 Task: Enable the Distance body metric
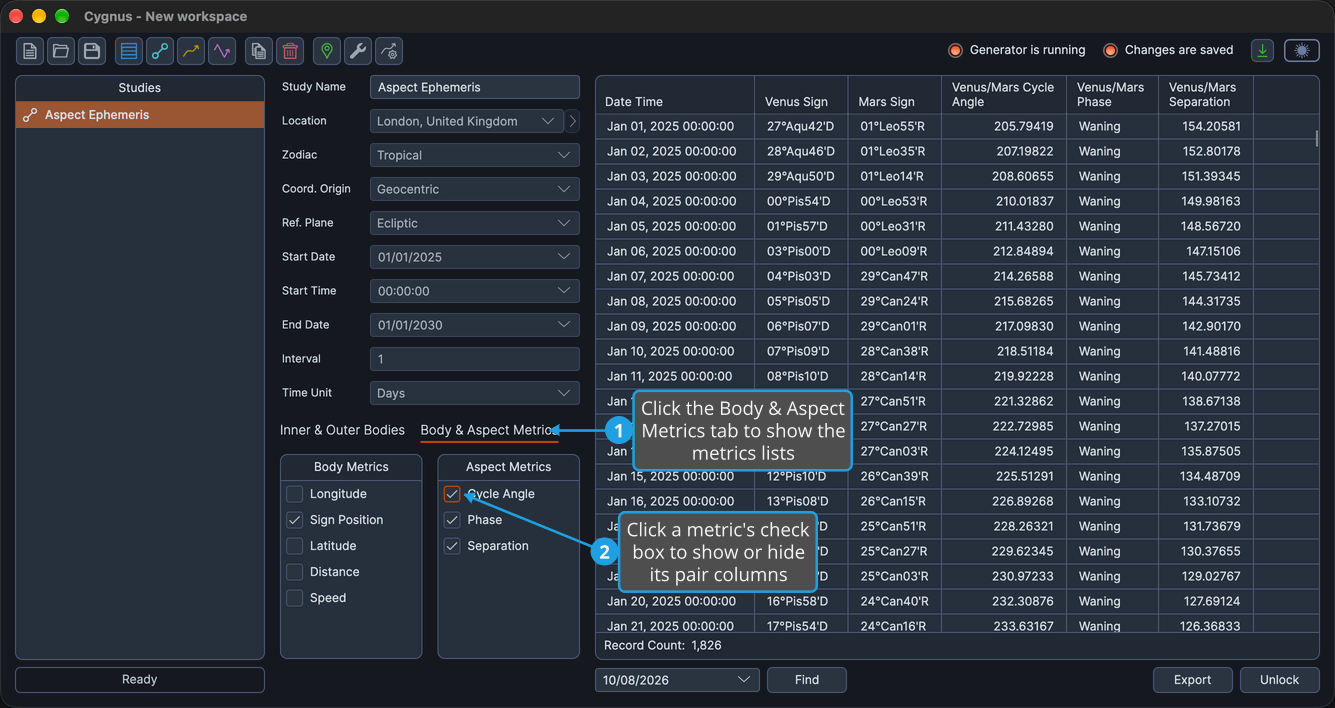[x=294, y=572]
